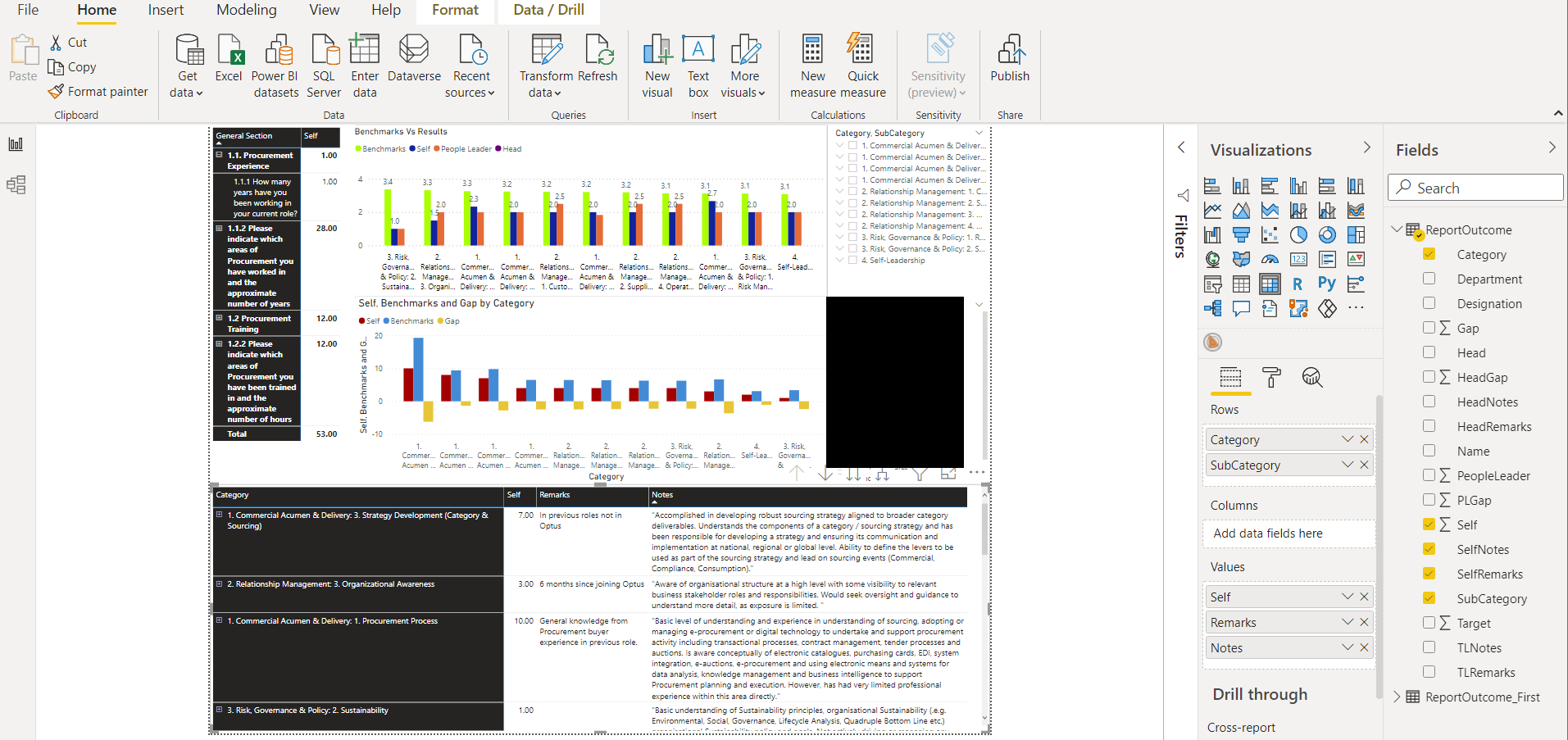
Task: Open the Analytics magnifier pane
Action: tap(1312, 378)
